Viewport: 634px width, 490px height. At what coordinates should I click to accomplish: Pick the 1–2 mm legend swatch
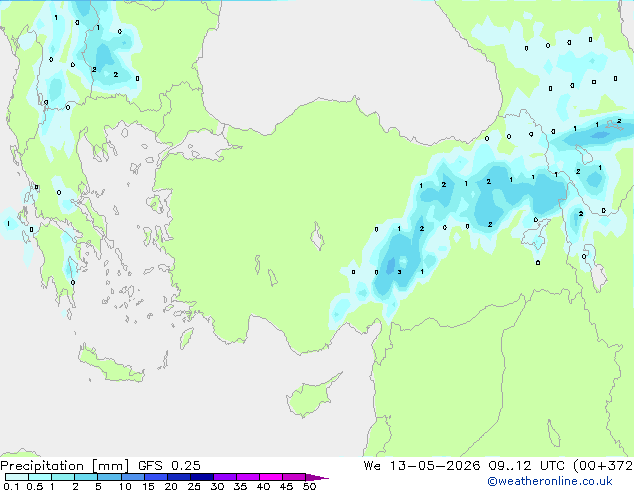(x=63, y=477)
